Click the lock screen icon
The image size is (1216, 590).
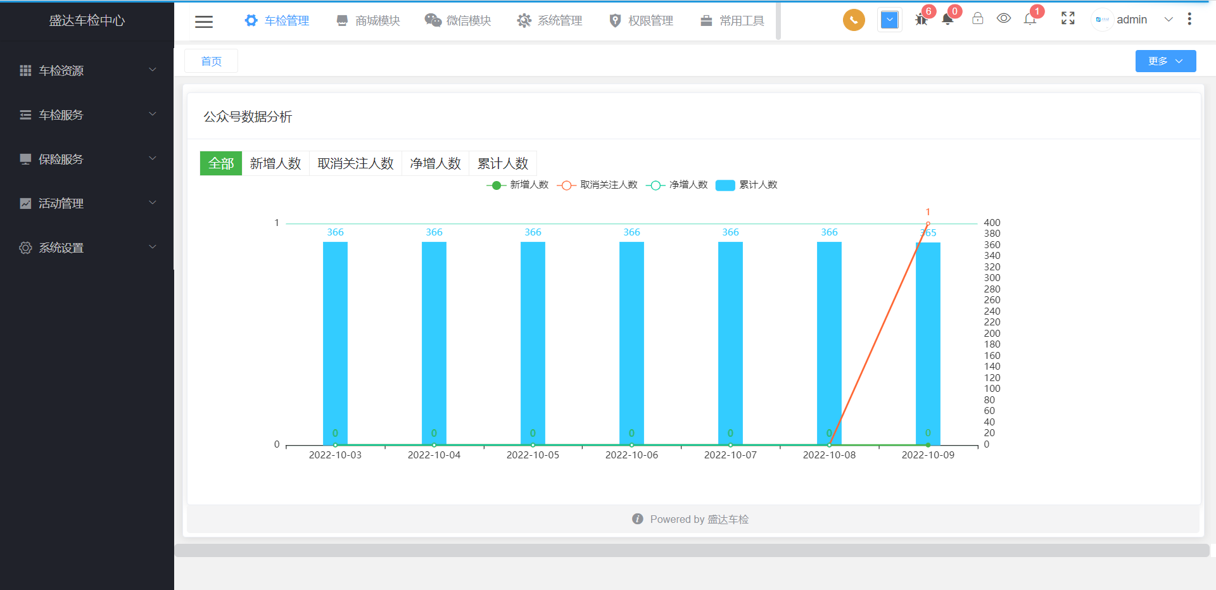(977, 19)
